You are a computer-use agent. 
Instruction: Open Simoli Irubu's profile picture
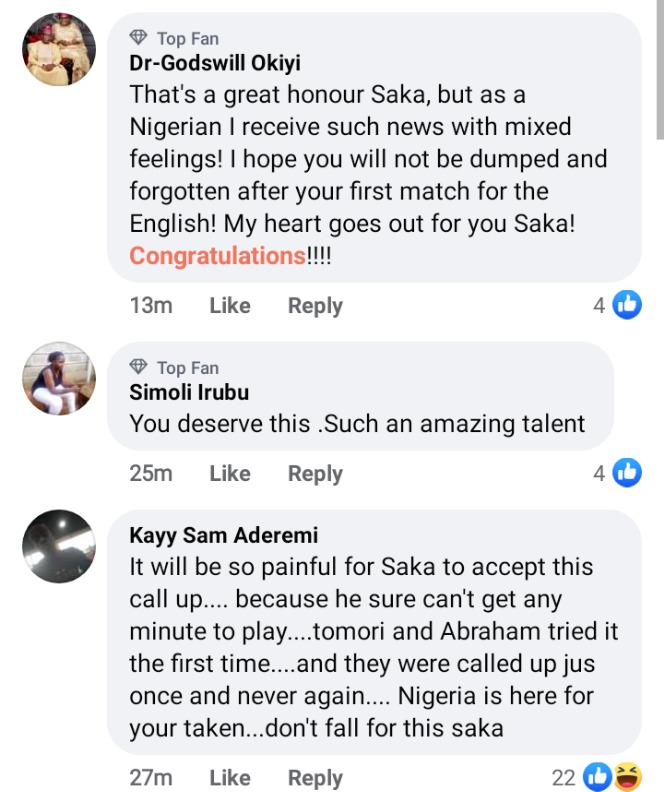point(59,378)
